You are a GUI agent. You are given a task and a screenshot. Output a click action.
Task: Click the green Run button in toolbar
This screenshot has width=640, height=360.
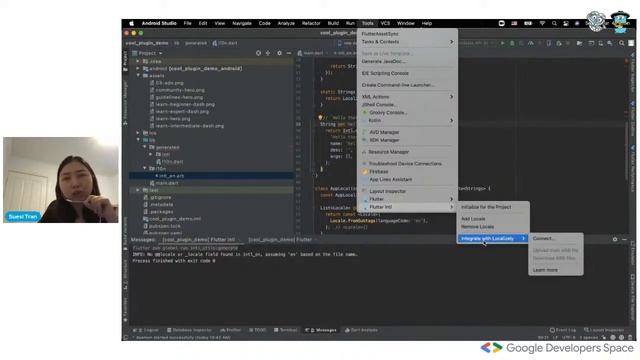pyautogui.click(x=502, y=43)
